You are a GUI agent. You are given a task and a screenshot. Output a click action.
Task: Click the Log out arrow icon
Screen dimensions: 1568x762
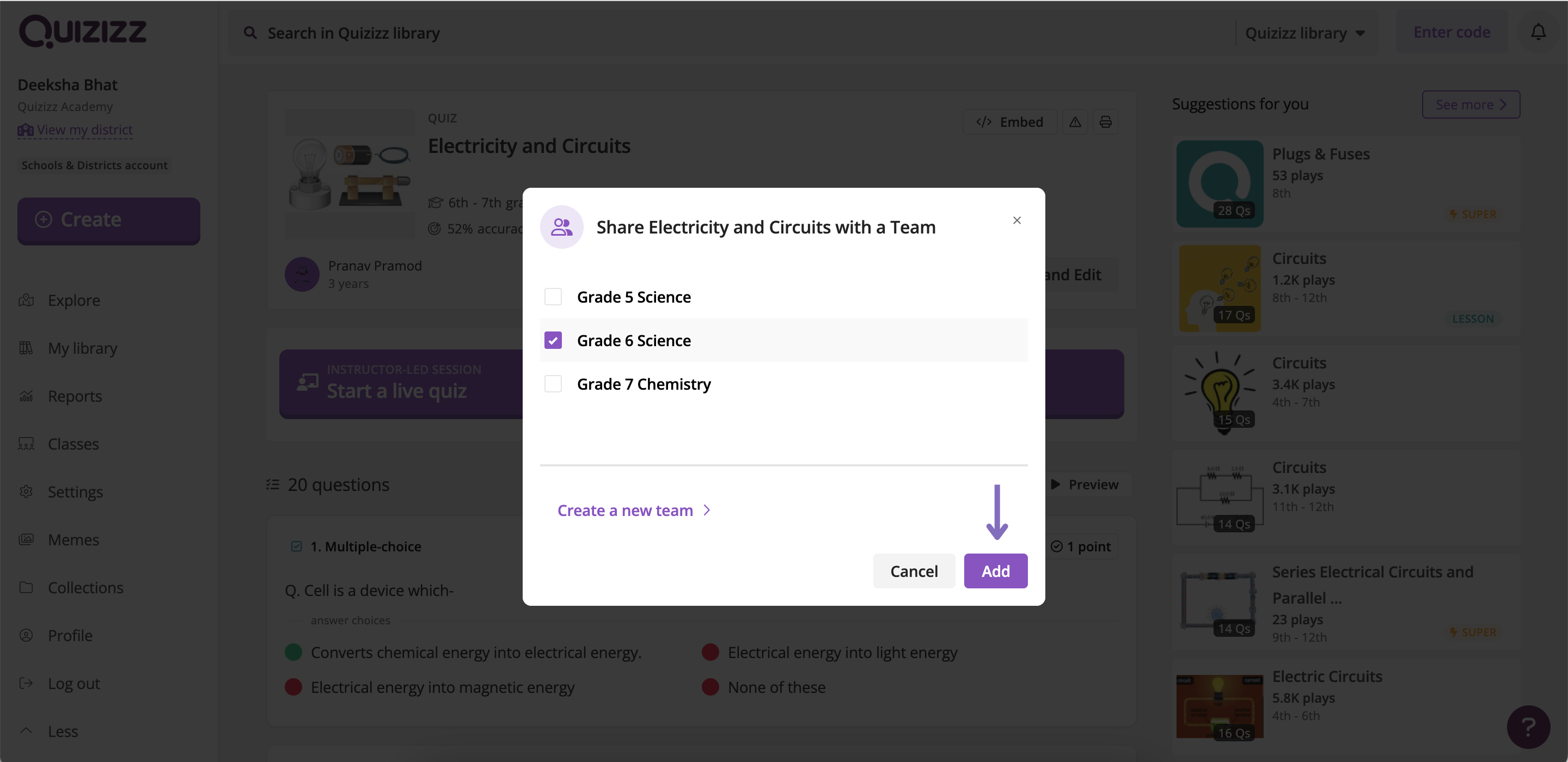[26, 684]
